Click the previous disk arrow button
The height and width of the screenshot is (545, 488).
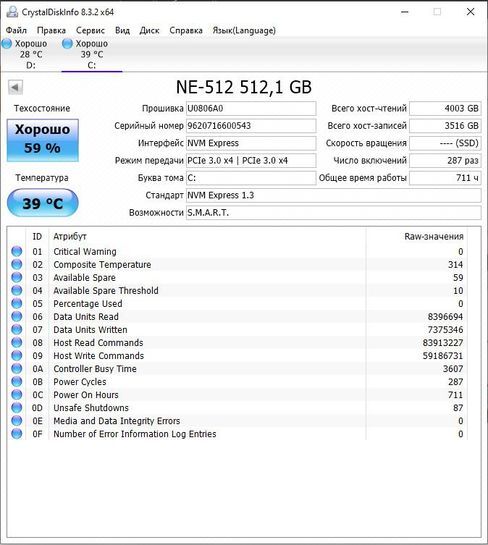coord(15,87)
